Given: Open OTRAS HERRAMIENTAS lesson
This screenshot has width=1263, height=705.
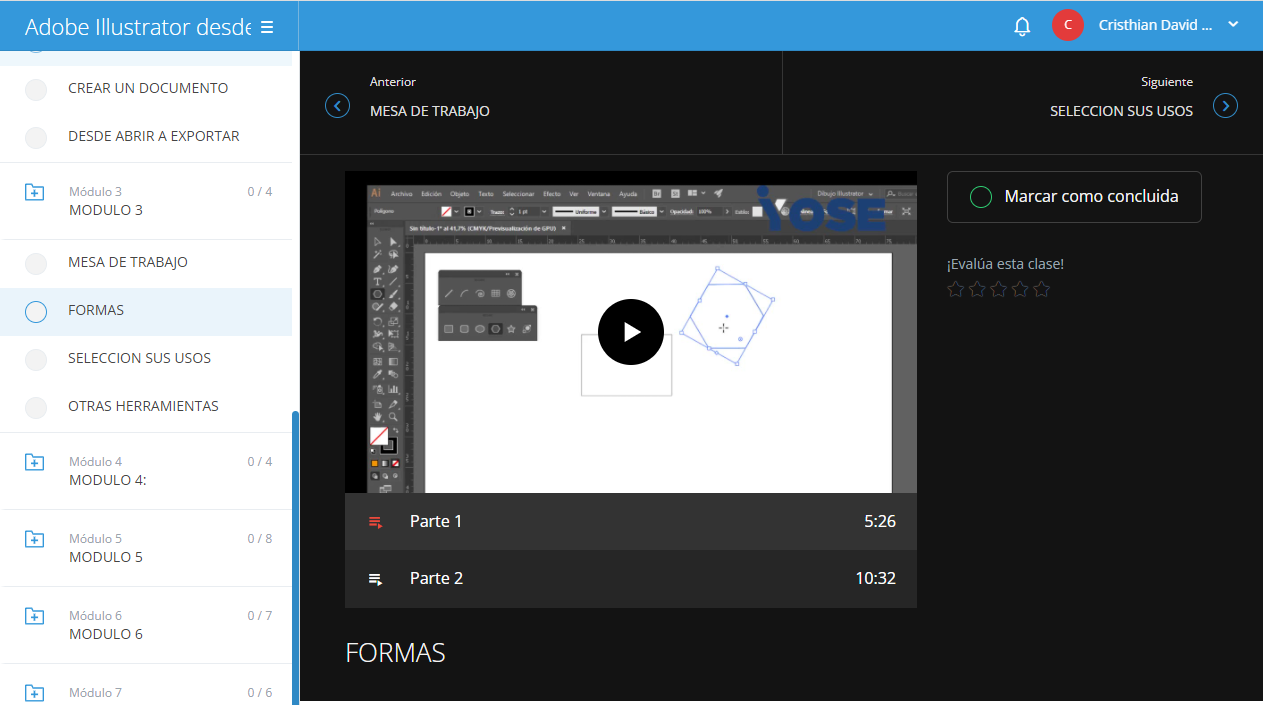Looking at the screenshot, I should click(x=143, y=406).
